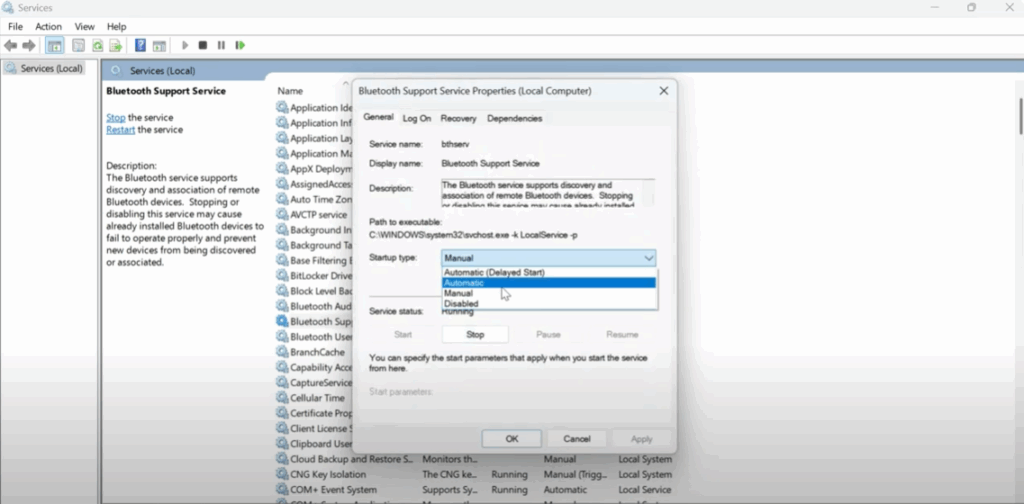Screen dimensions: 1024x504
Task: Click the gear icon beside Cellular Time
Action: tap(282, 398)
